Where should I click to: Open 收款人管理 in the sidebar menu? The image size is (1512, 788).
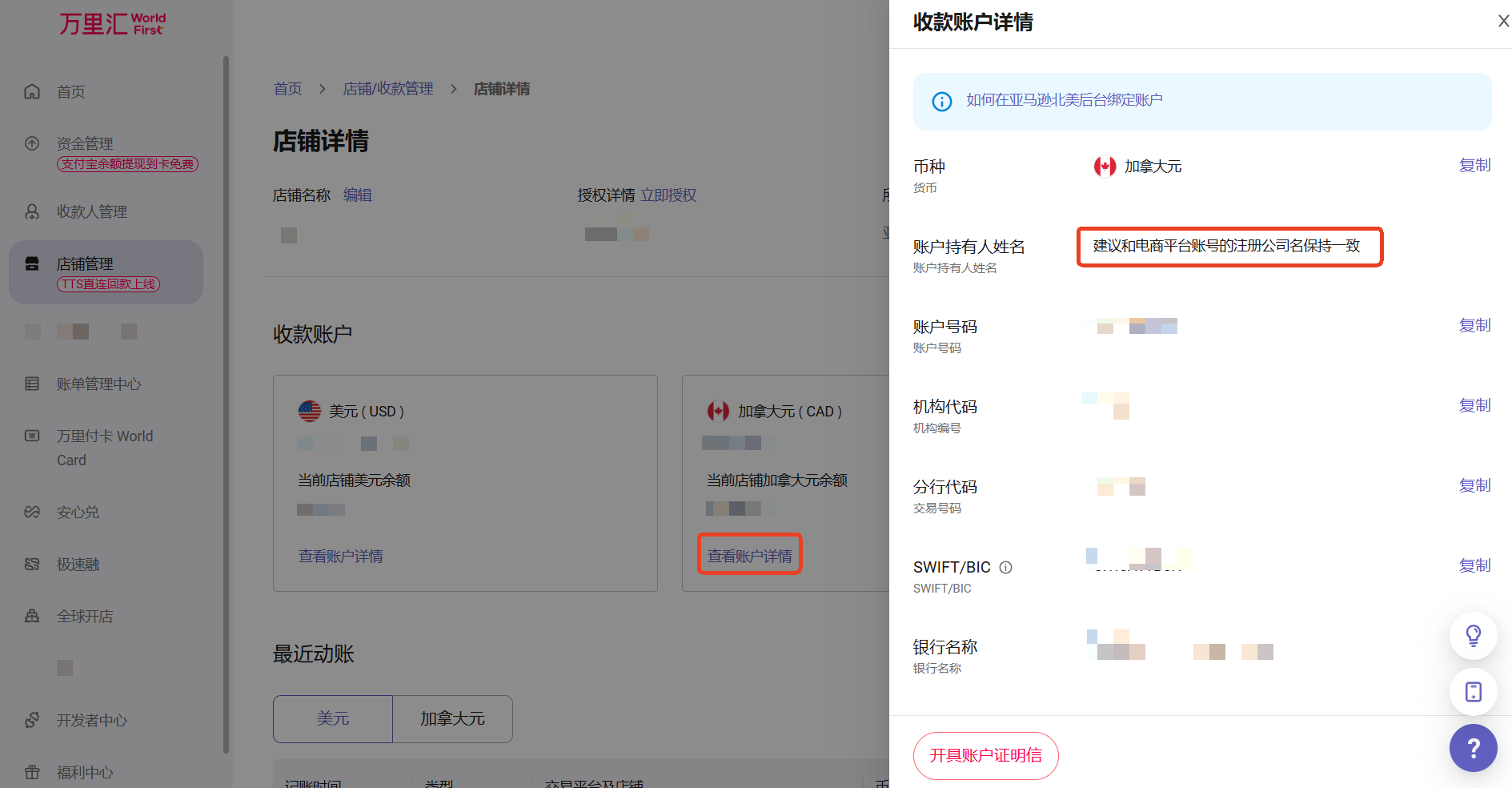(x=92, y=211)
